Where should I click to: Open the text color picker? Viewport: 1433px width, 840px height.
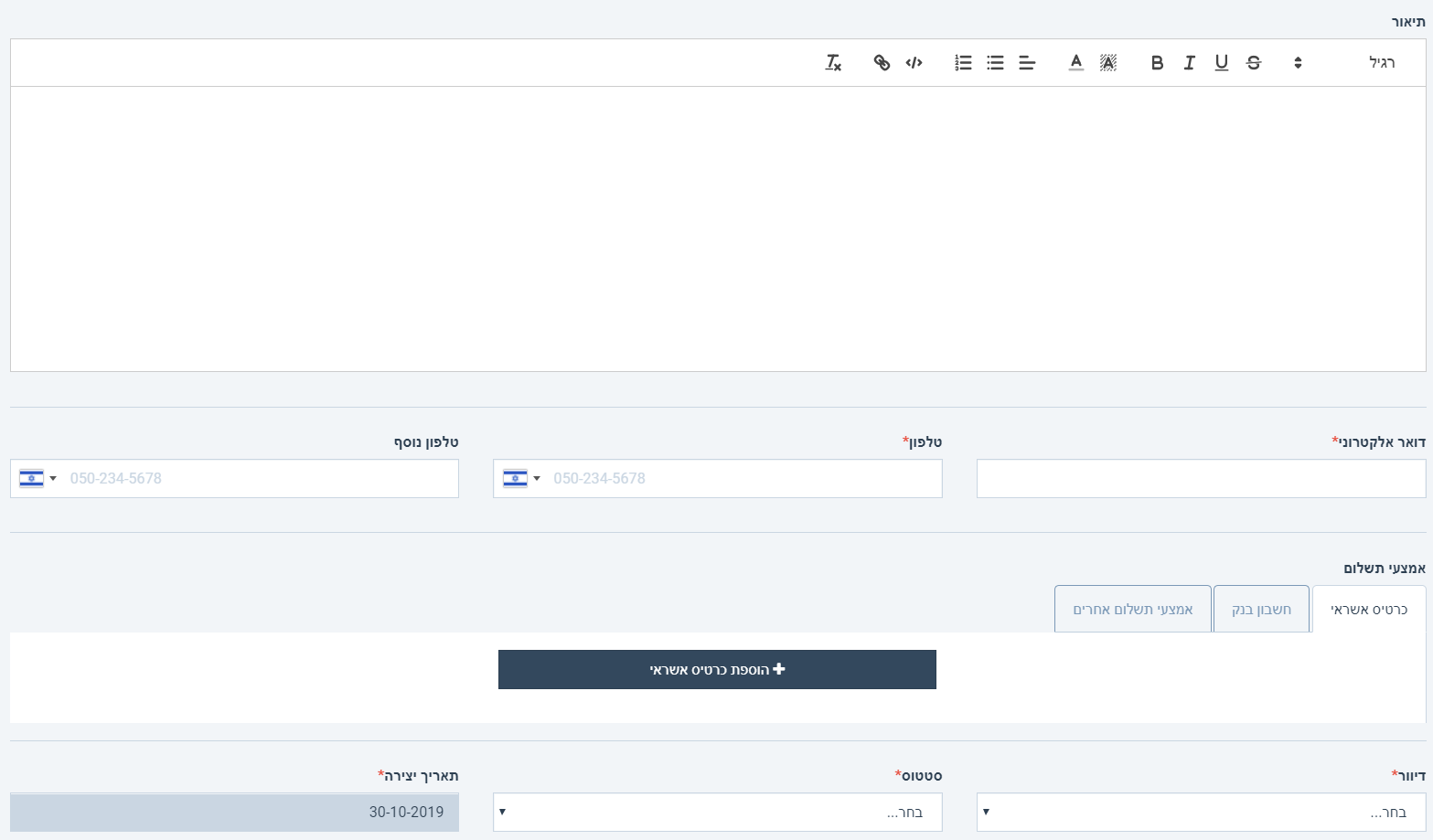(1076, 63)
